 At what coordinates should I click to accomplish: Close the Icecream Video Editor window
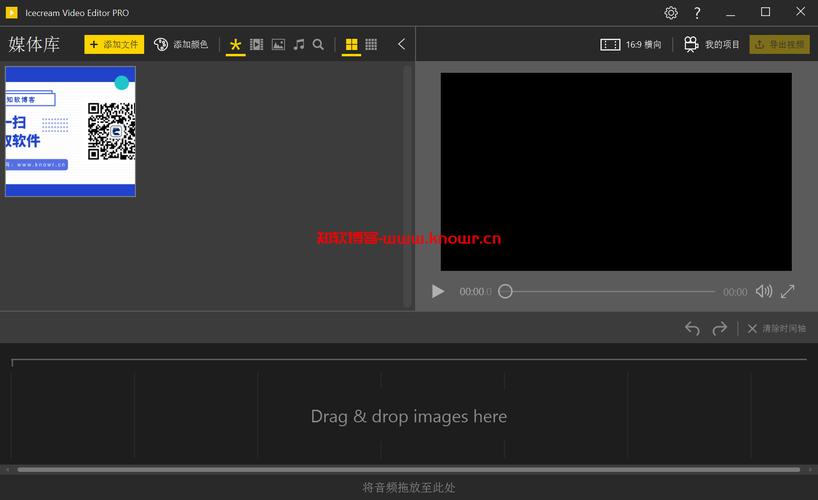click(800, 11)
